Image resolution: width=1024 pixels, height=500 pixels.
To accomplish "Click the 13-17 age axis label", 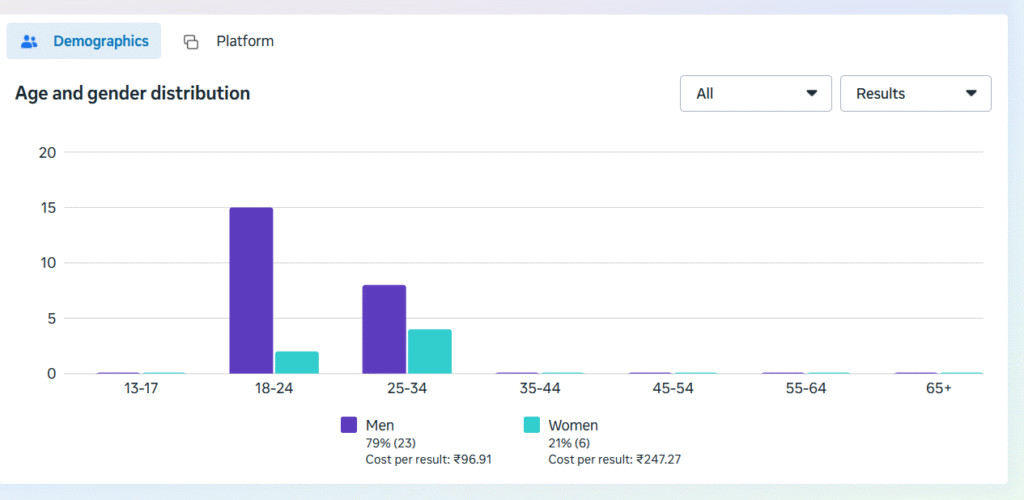I will click(141, 388).
